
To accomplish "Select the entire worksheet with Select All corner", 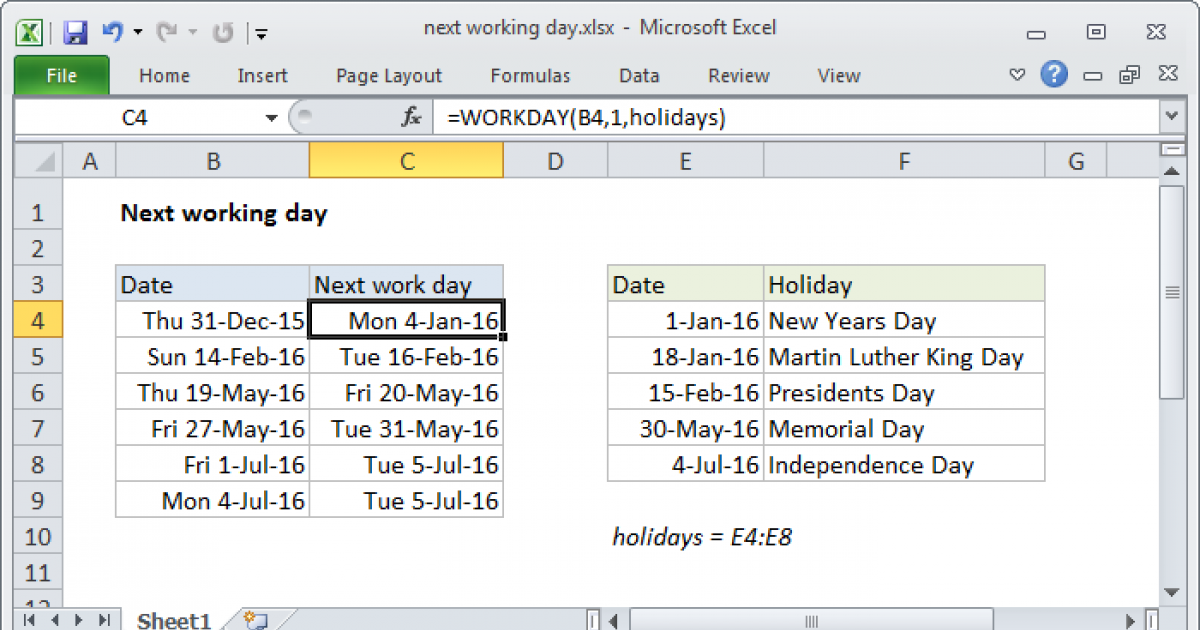I will tap(37, 159).
